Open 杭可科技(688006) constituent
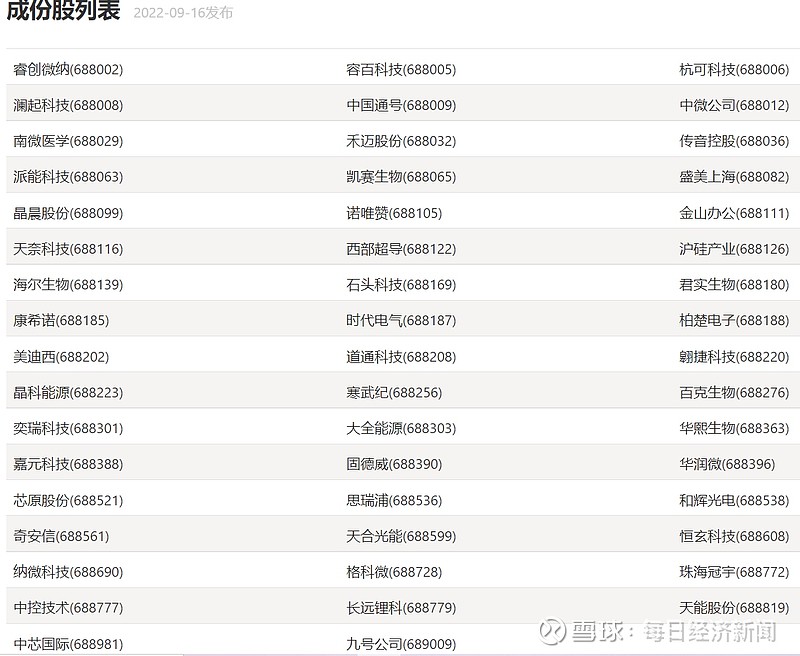The height and width of the screenshot is (656, 800). 734,69
